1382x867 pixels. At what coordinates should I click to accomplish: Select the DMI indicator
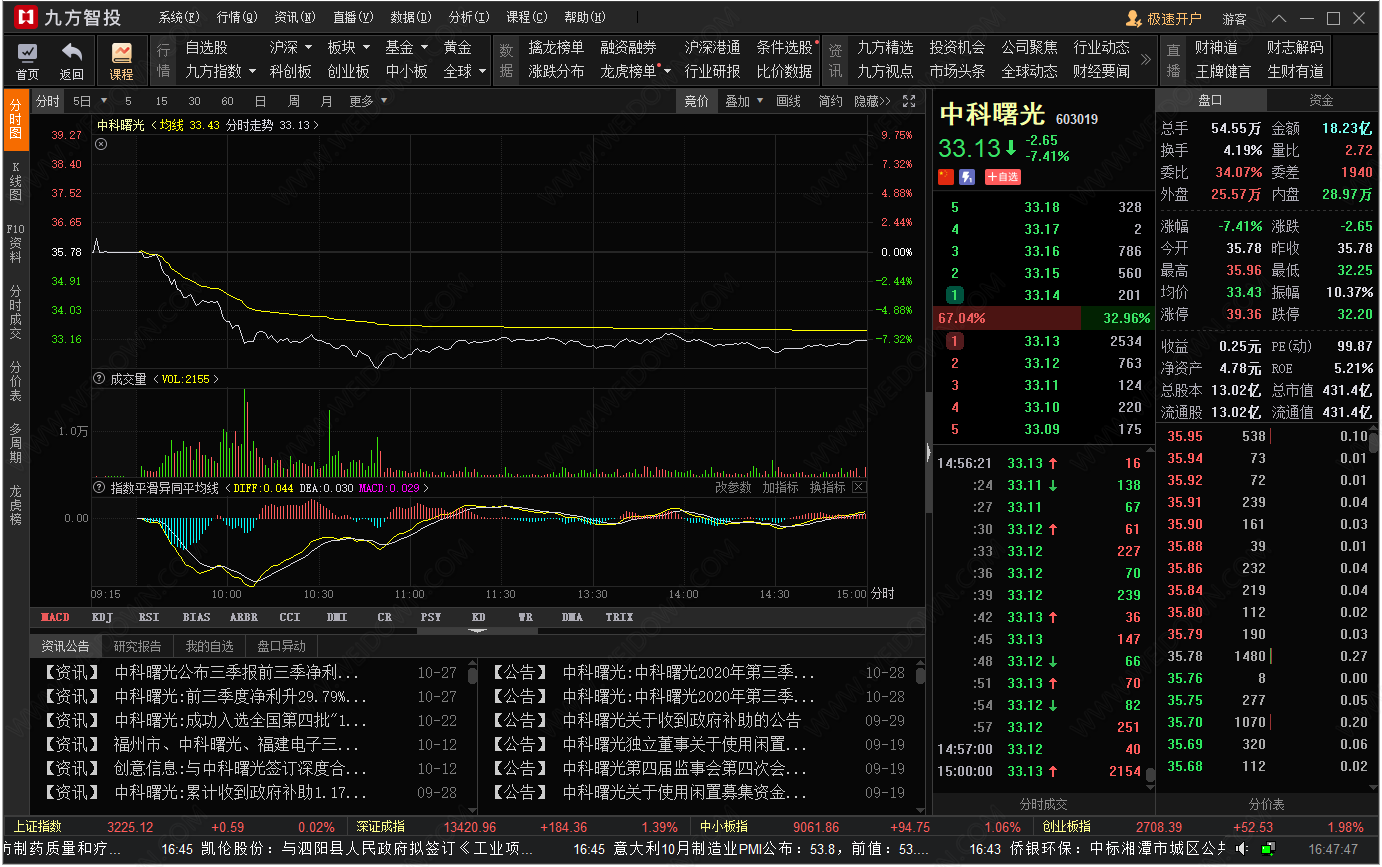[x=337, y=617]
